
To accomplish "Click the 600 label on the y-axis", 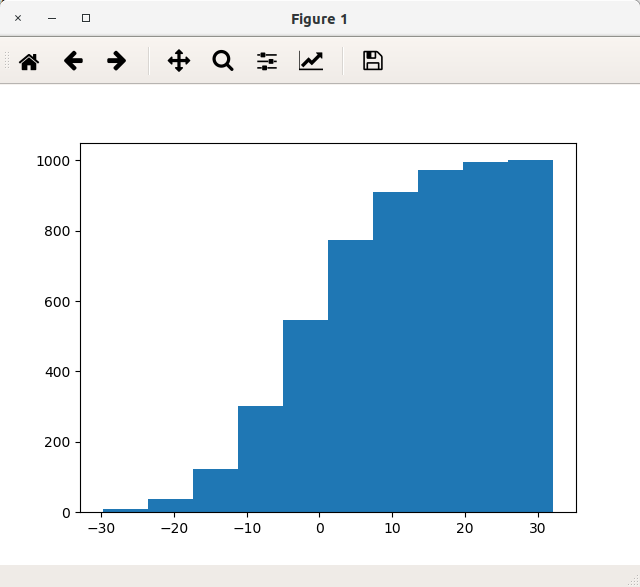I will [x=57, y=302].
